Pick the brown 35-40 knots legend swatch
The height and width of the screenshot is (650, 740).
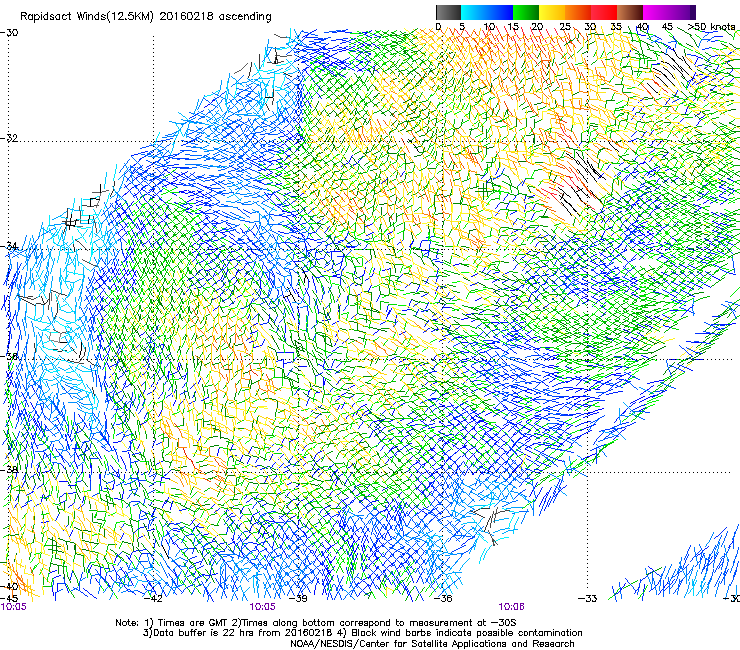(630, 12)
